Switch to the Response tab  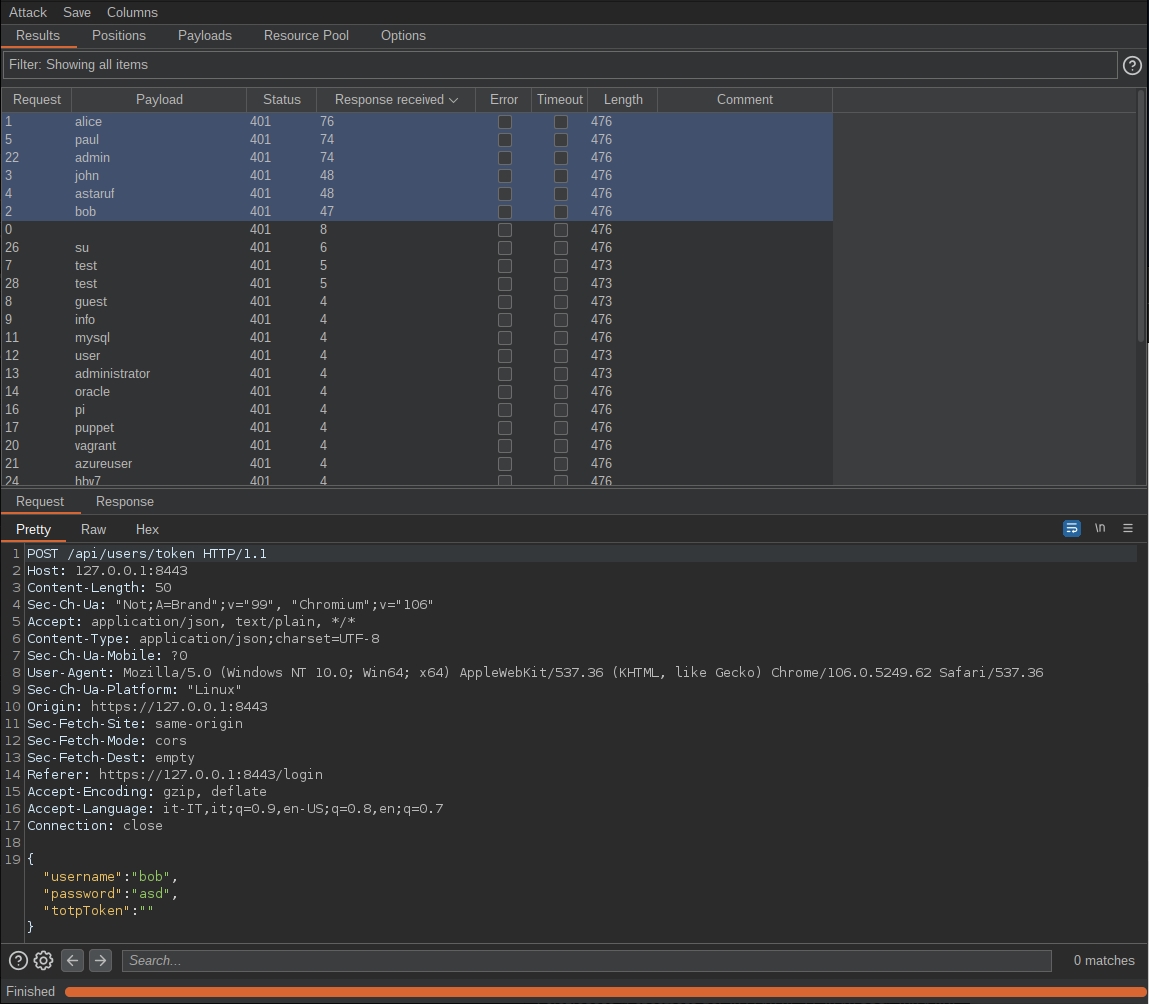click(x=125, y=501)
